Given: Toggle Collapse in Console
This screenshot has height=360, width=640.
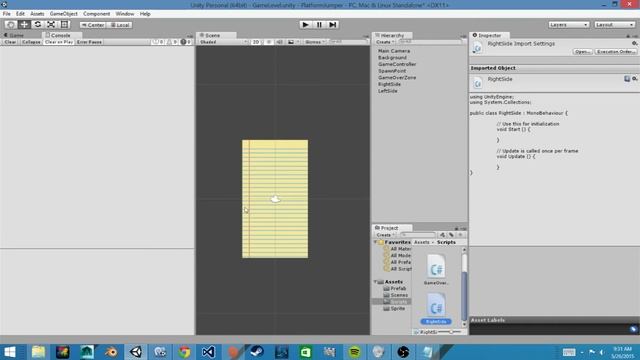Looking at the screenshot, I should (x=31, y=42).
